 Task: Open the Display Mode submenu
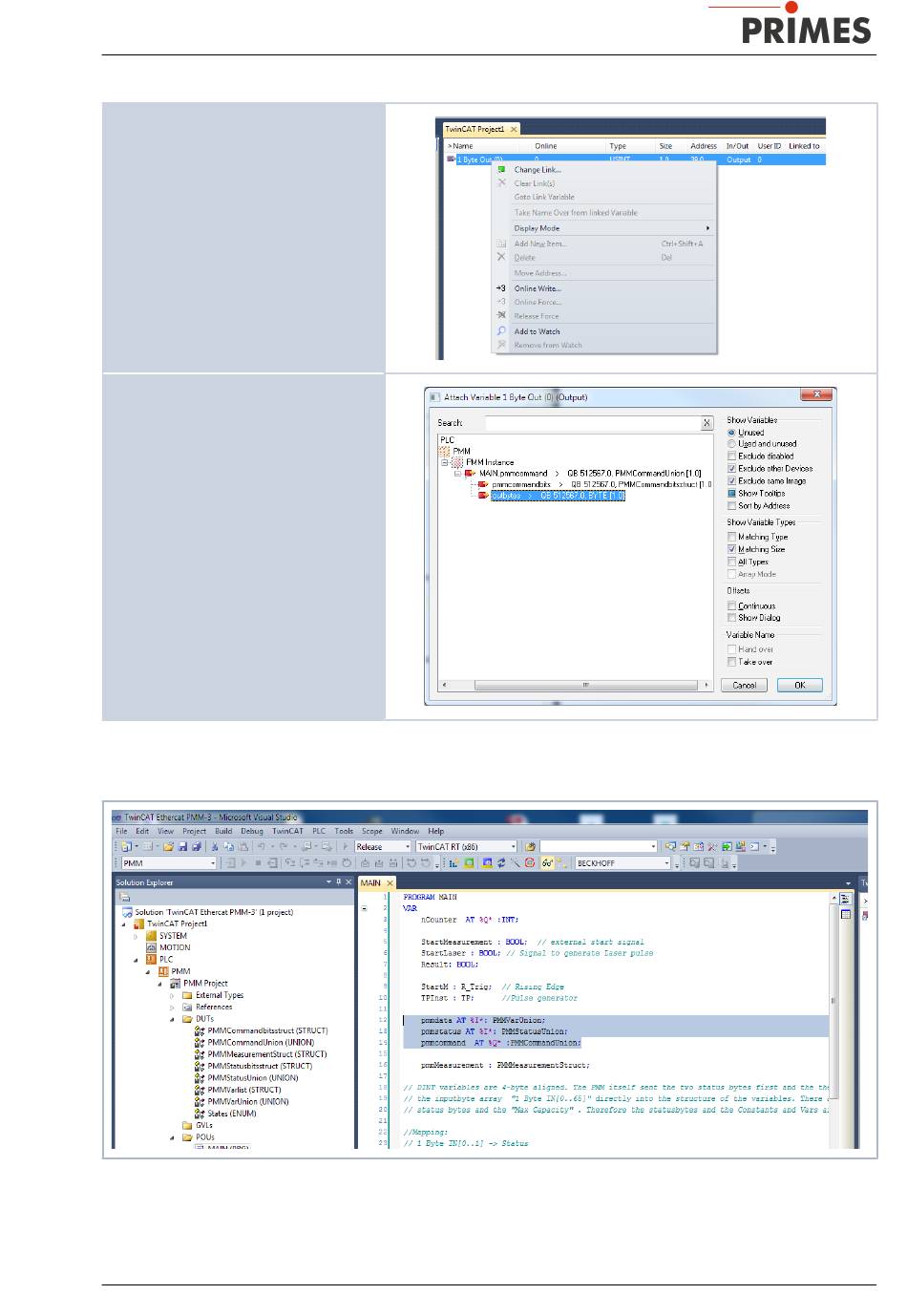click(603, 228)
